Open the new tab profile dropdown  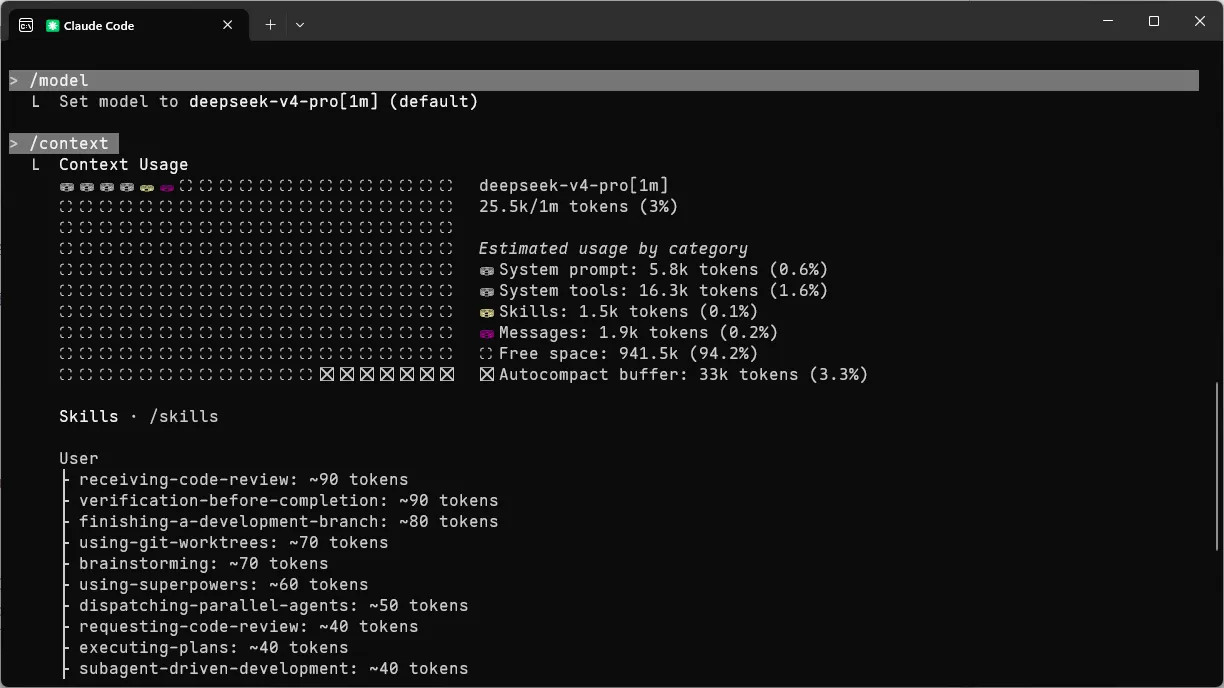pyautogui.click(x=299, y=25)
